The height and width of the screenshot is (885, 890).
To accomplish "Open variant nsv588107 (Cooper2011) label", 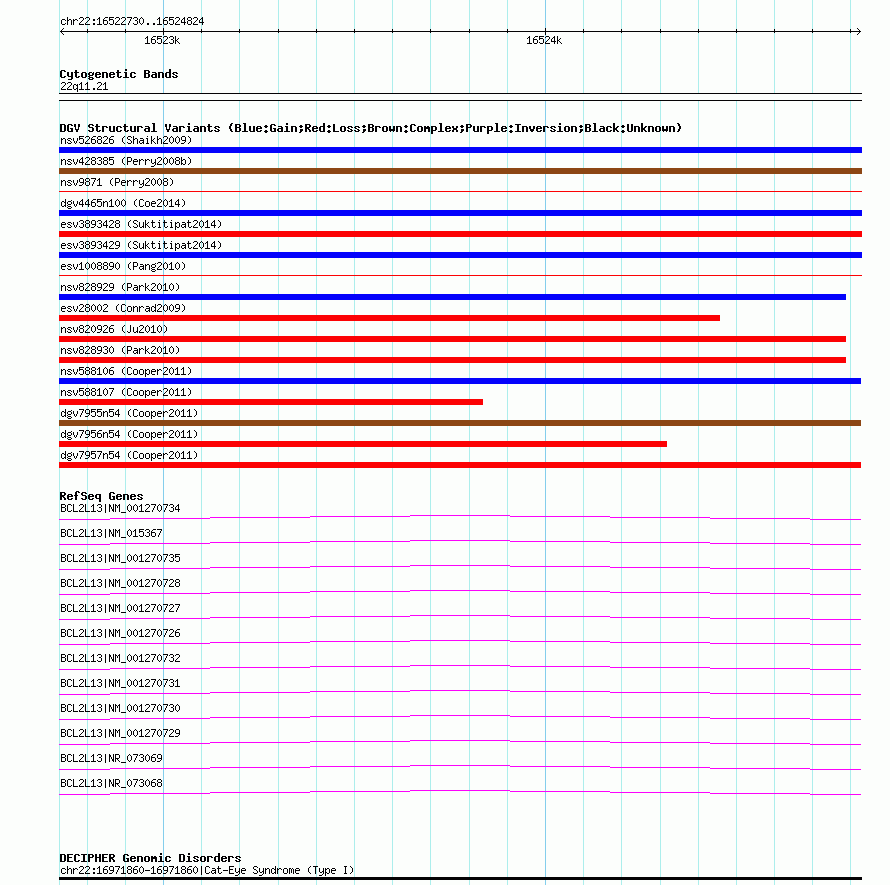I will (126, 392).
